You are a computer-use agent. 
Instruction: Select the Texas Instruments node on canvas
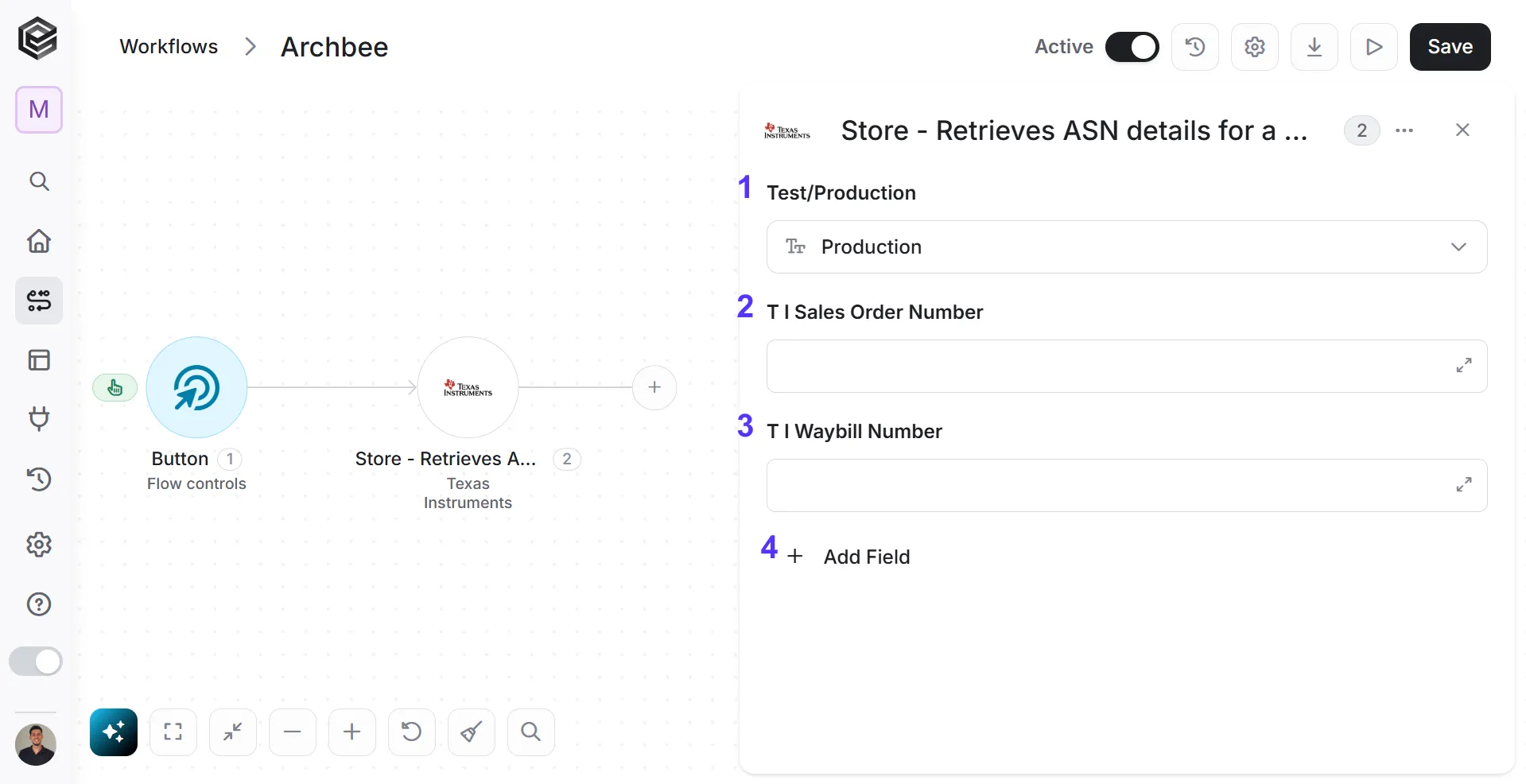pyautogui.click(x=468, y=387)
